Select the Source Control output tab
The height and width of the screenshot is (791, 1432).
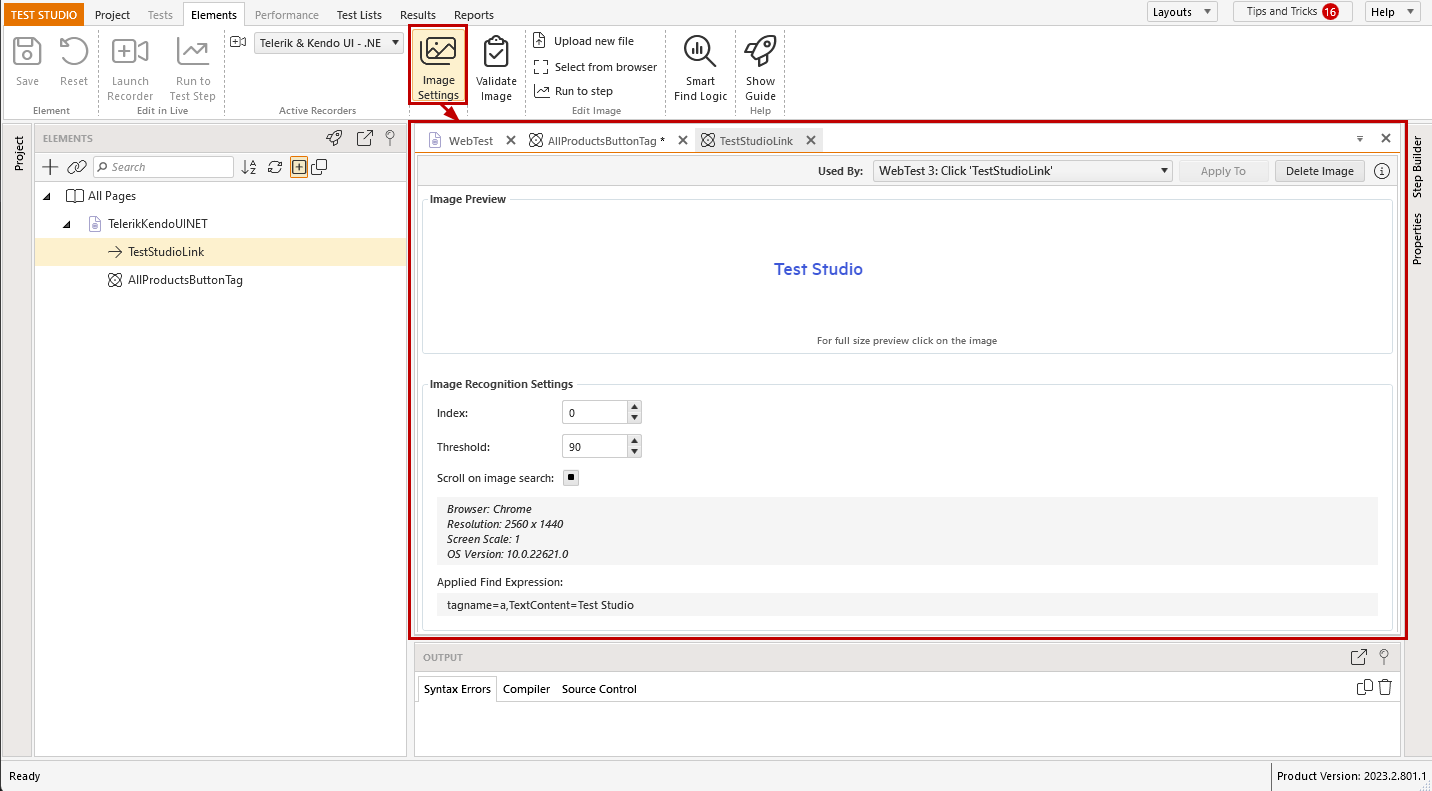coord(599,689)
